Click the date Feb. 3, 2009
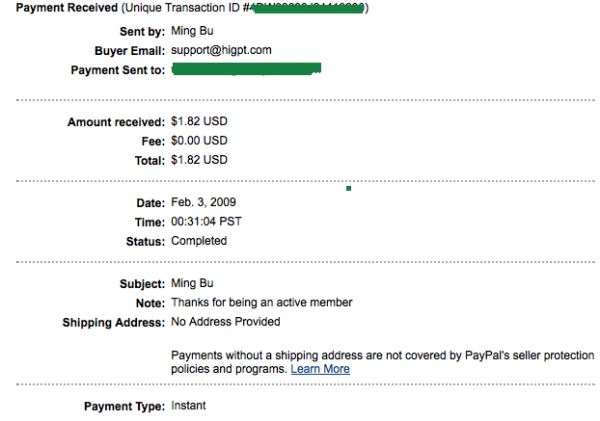 (x=203, y=202)
